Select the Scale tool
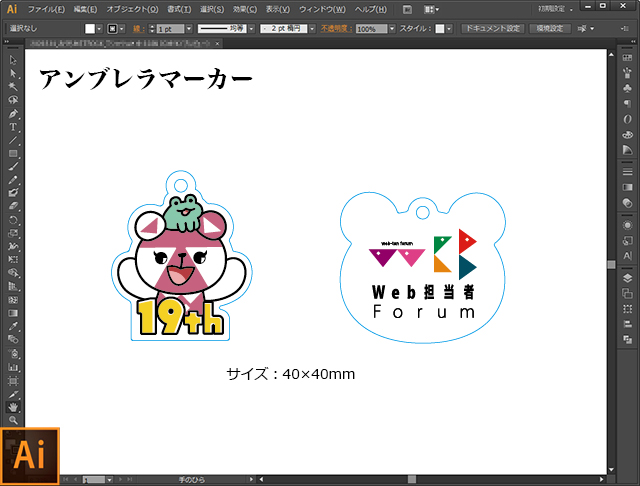 coord(13,233)
